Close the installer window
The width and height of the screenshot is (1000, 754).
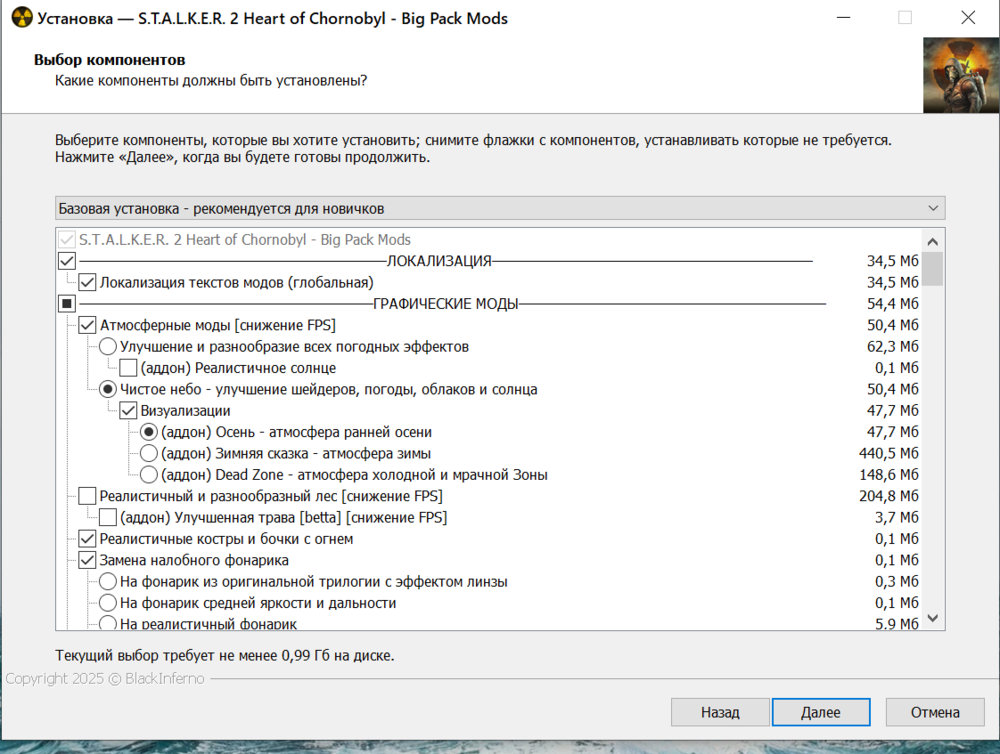coord(968,18)
